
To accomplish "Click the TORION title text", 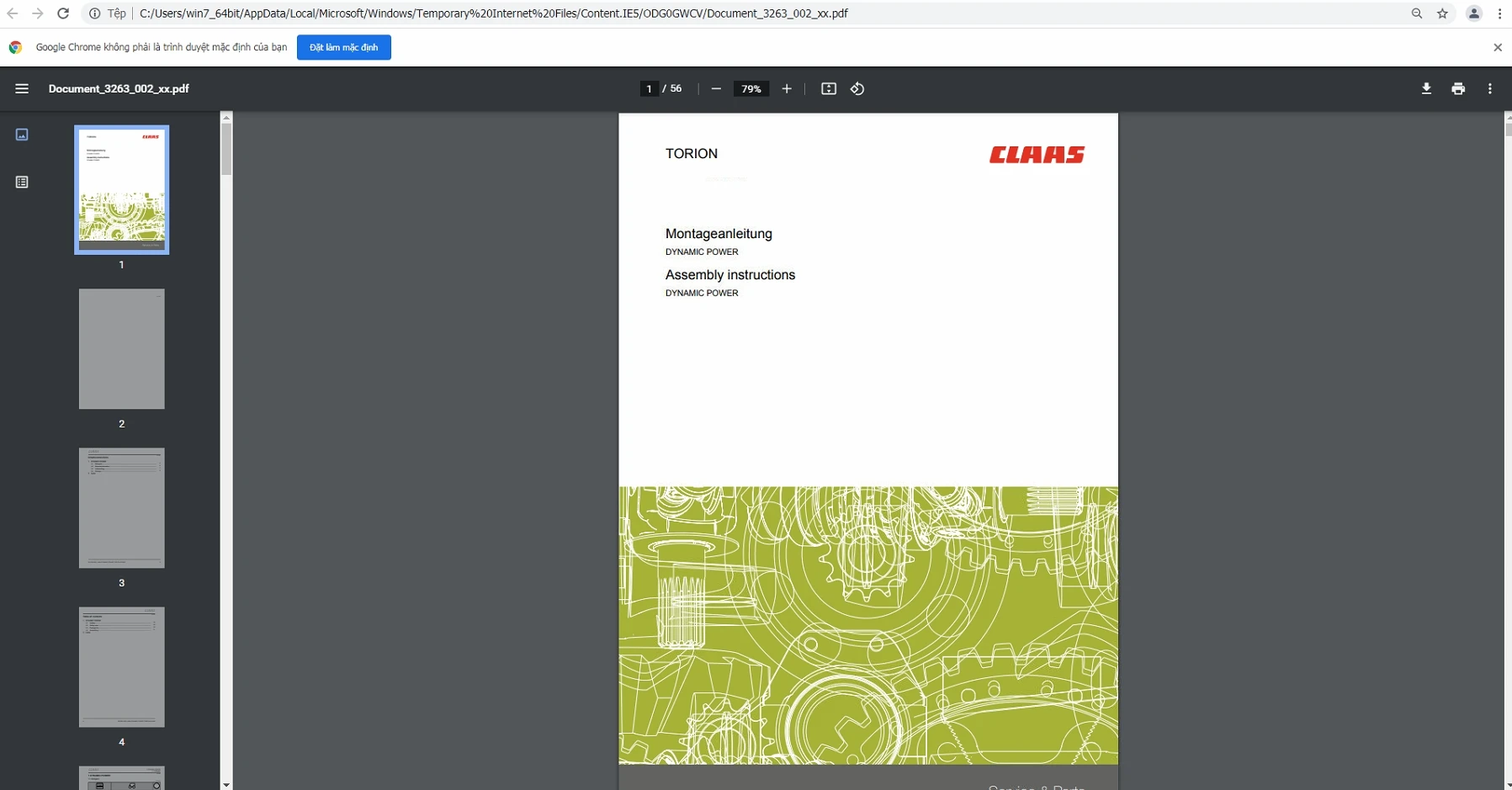I will [692, 153].
